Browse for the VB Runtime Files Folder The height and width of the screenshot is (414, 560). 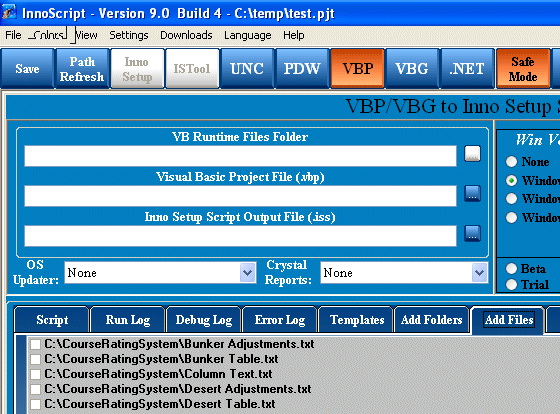[x=472, y=154]
